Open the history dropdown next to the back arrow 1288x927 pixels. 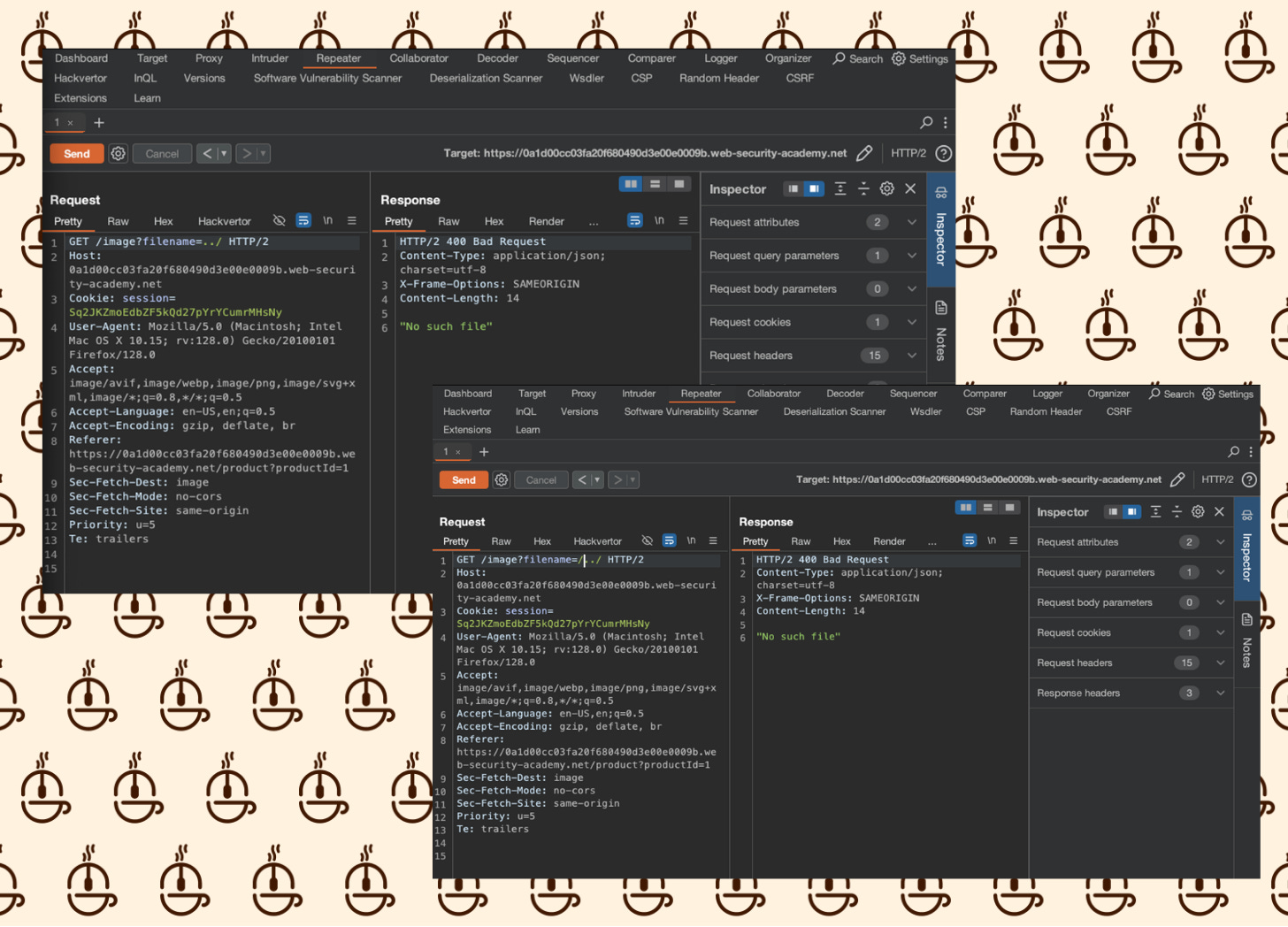point(222,153)
